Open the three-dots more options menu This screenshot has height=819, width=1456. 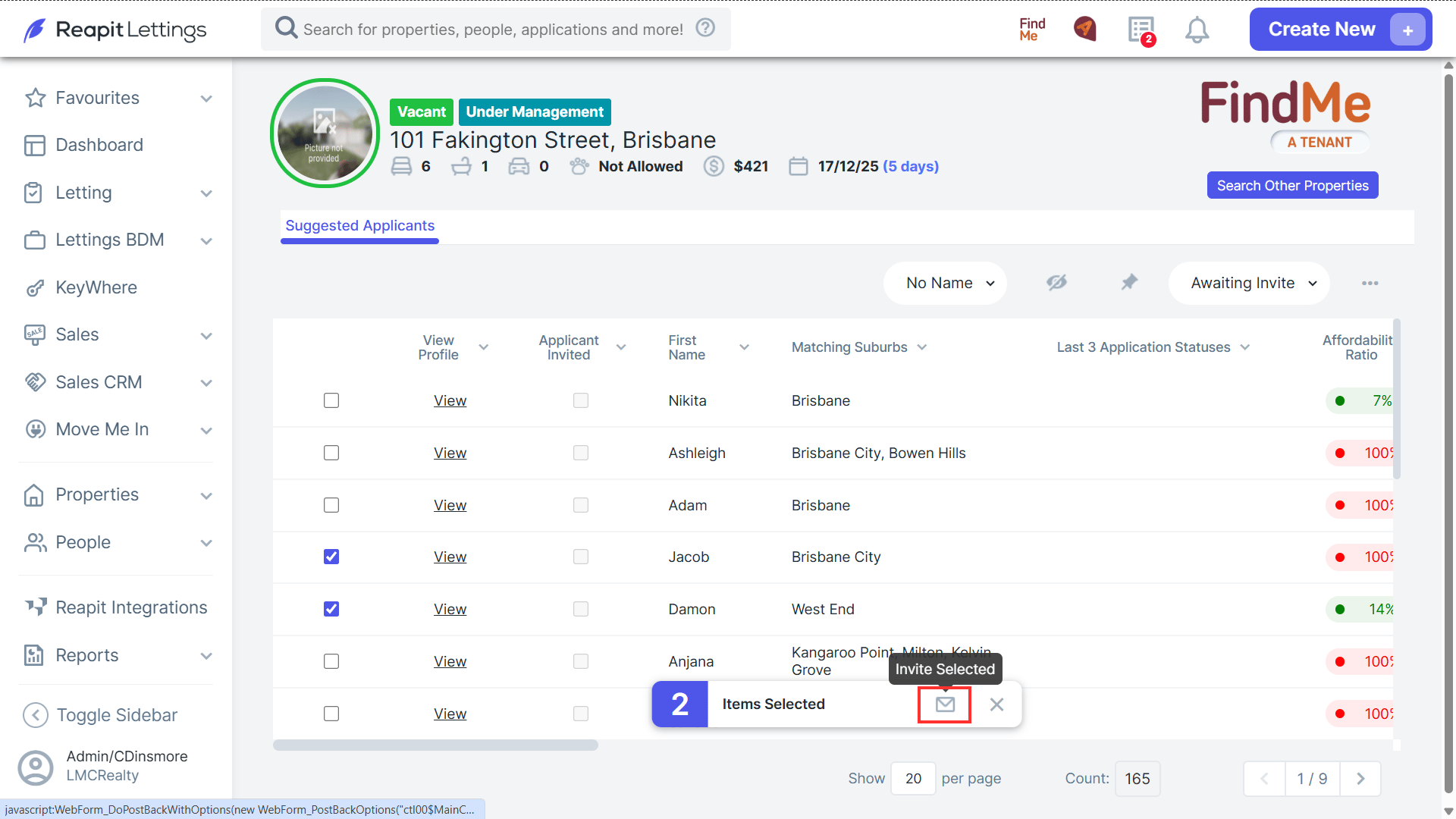pyautogui.click(x=1370, y=283)
